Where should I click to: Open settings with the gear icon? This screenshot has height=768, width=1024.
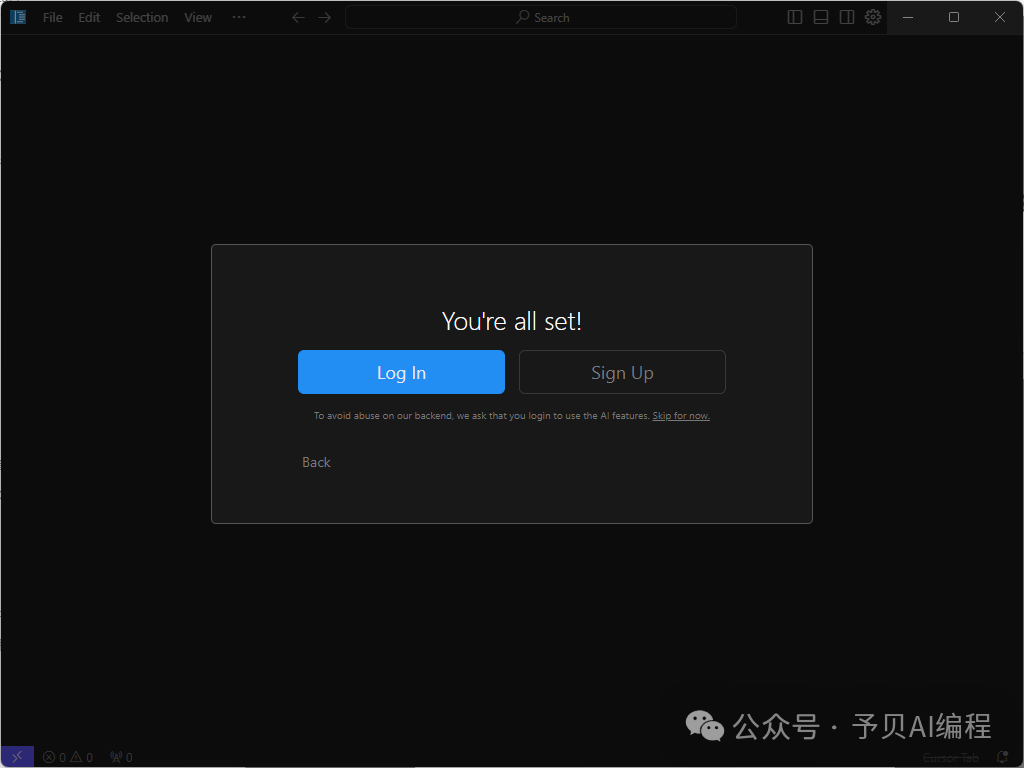tap(873, 17)
